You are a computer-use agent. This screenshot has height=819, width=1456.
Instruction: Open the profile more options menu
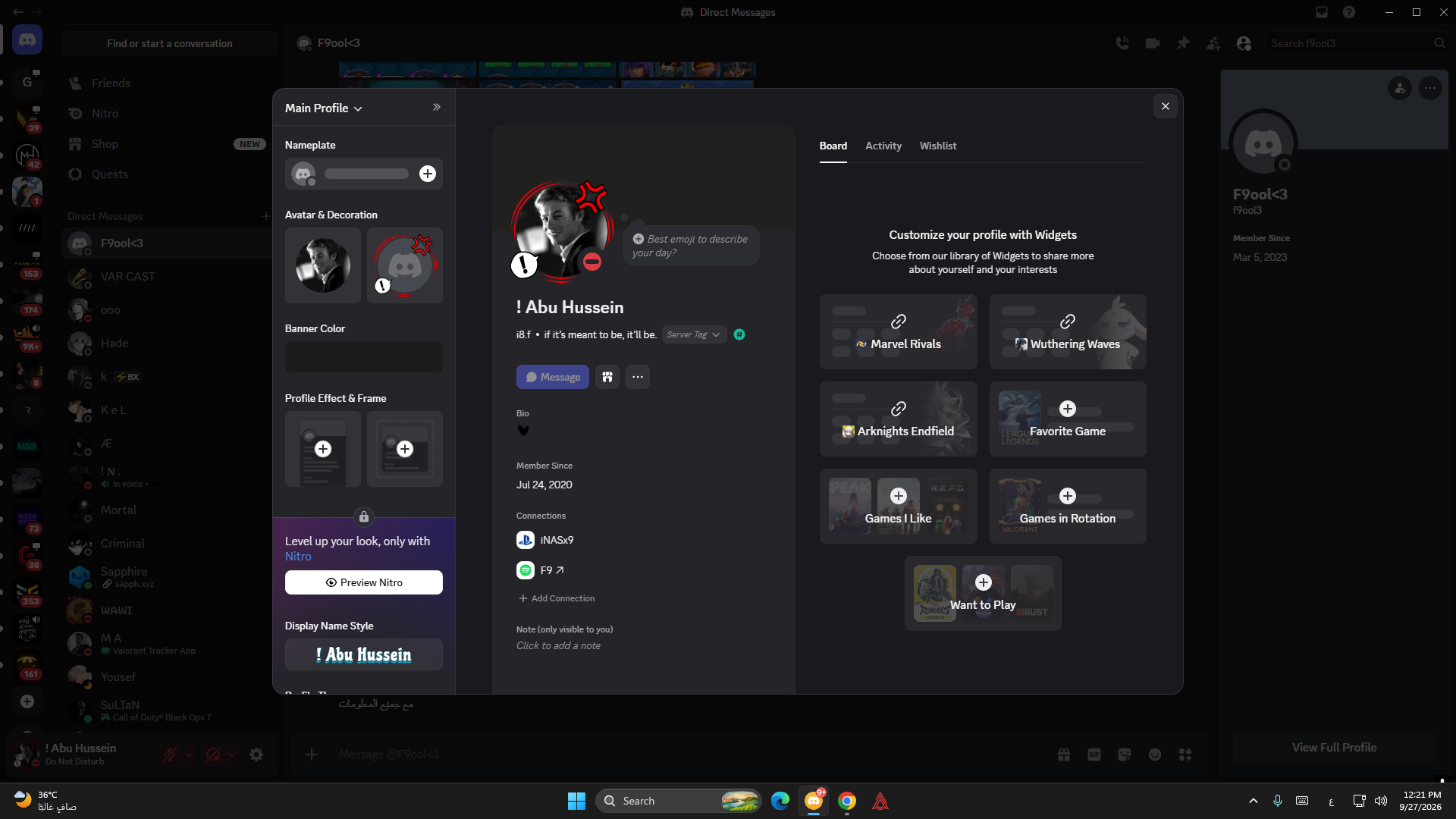pos(638,377)
